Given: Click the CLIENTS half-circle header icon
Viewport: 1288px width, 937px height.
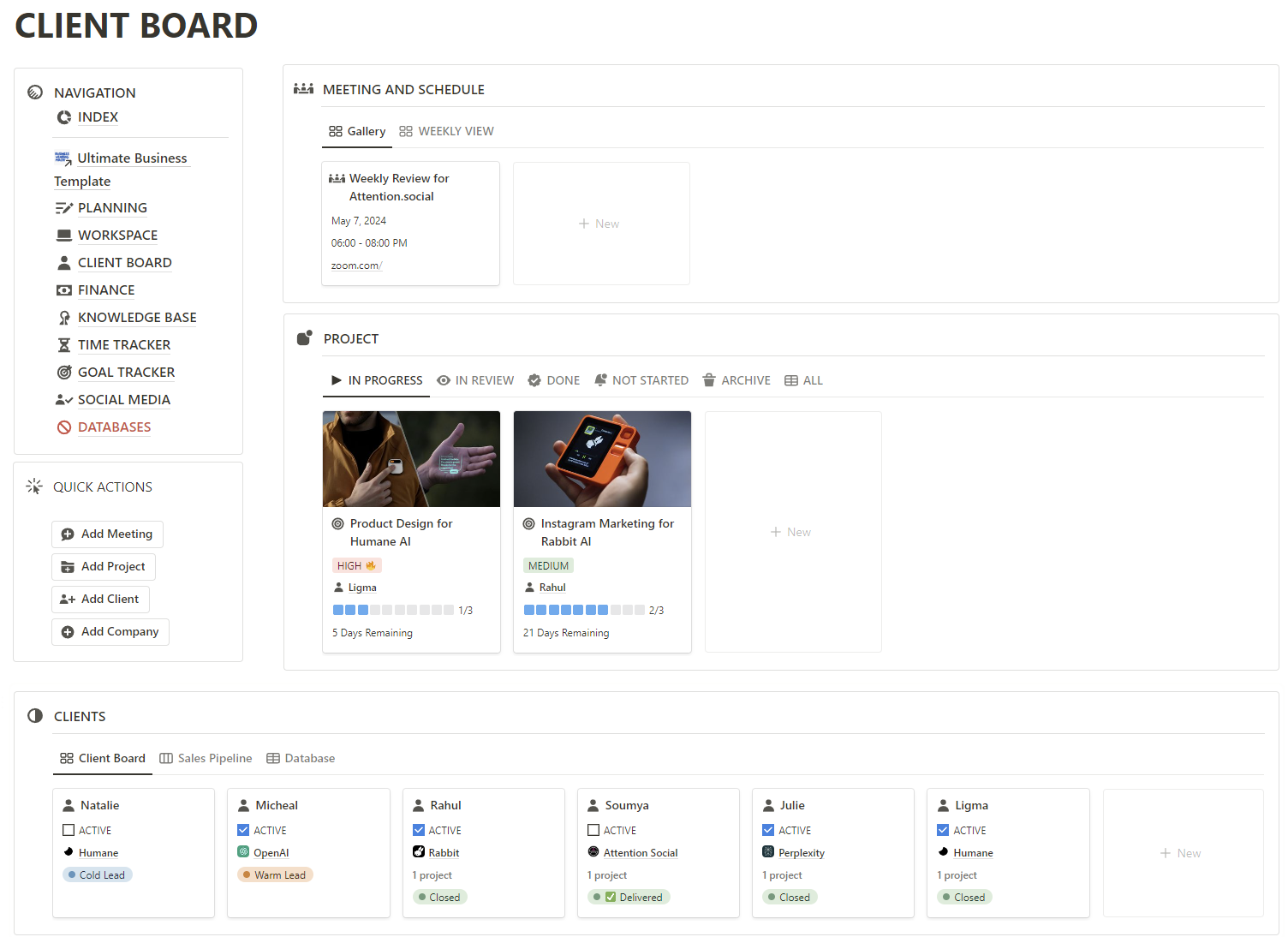Looking at the screenshot, I should 35,716.
